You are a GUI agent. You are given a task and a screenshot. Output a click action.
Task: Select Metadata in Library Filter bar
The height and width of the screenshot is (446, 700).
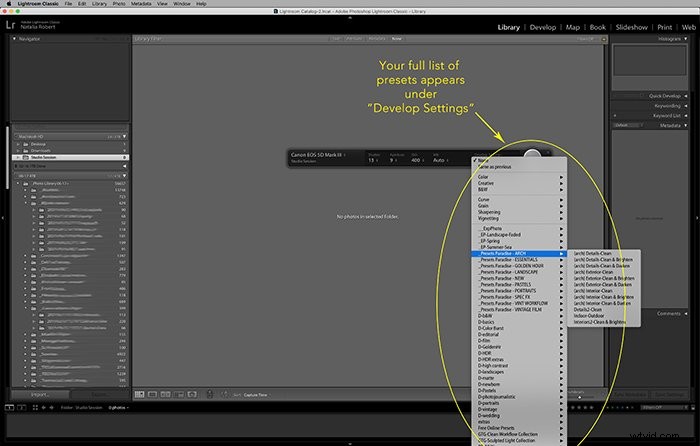[x=377, y=39]
